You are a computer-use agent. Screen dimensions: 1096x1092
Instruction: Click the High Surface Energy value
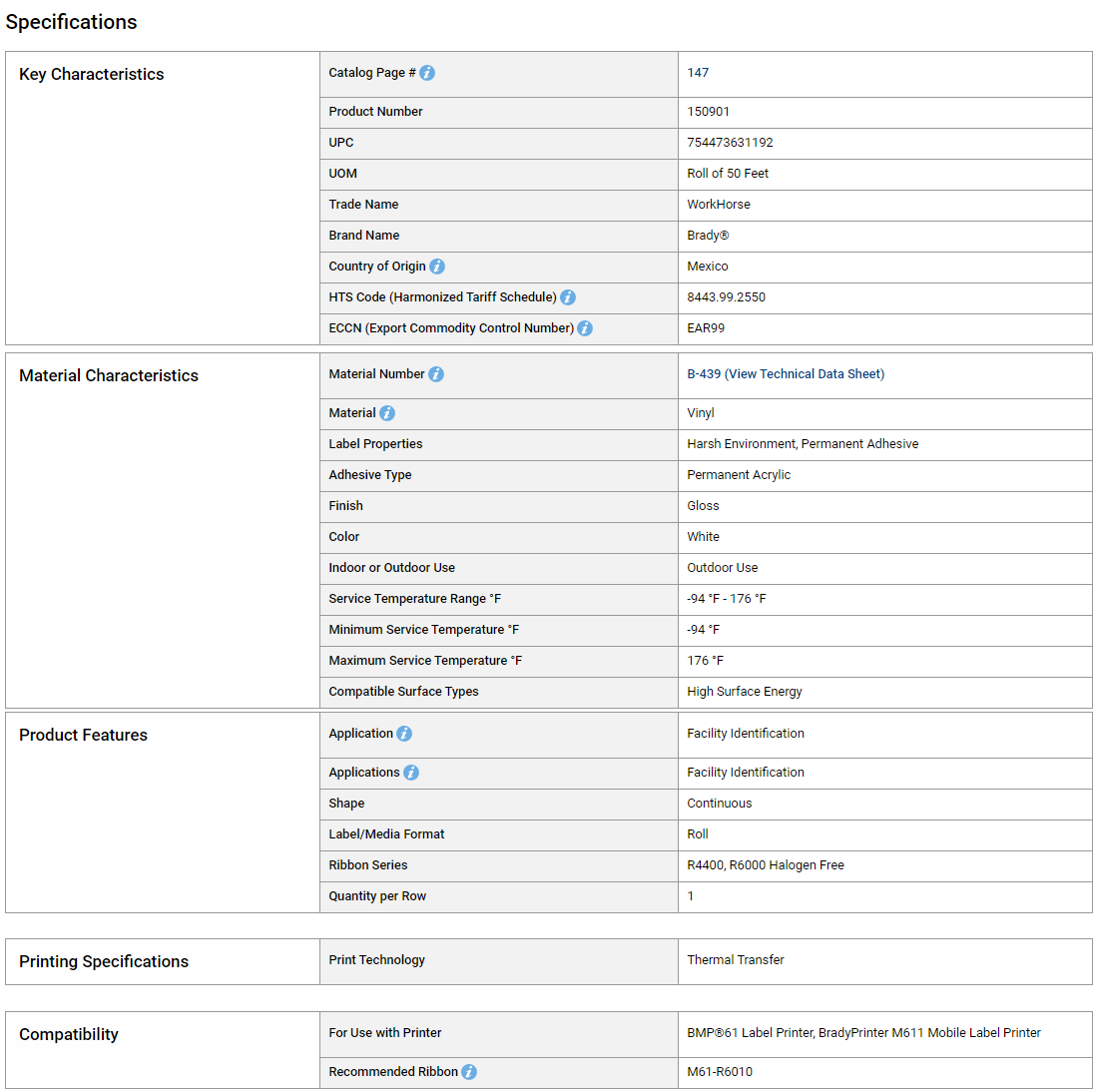click(745, 692)
